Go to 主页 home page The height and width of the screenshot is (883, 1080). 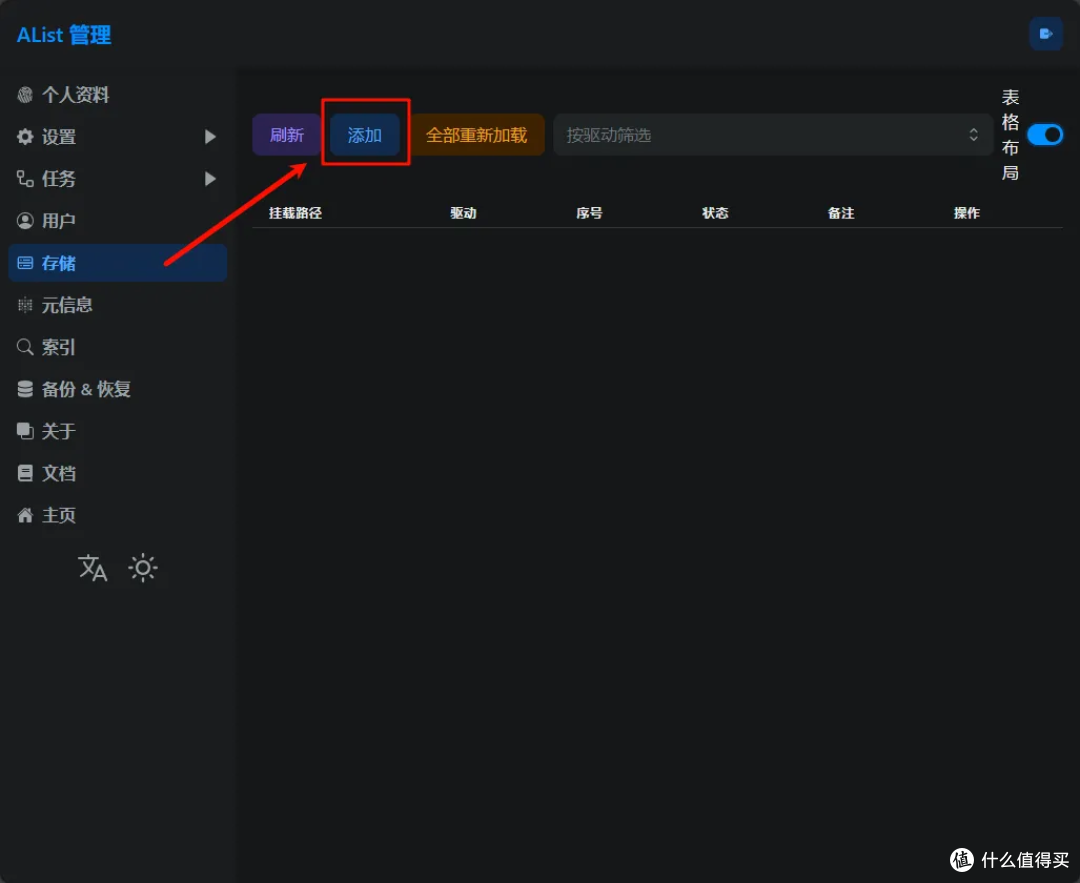pyautogui.click(x=118, y=515)
